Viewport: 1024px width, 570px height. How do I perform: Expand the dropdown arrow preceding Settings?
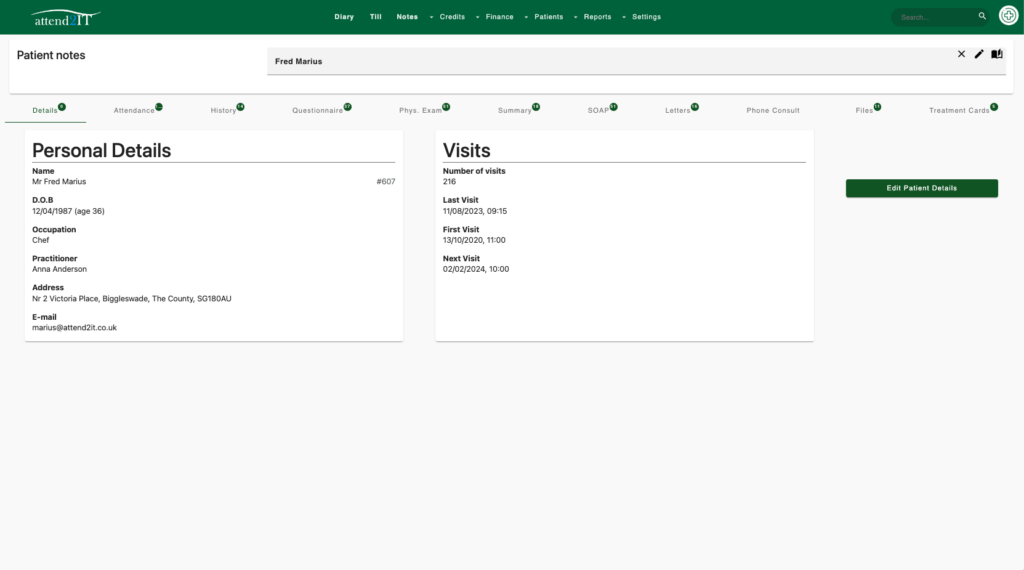[624, 17]
